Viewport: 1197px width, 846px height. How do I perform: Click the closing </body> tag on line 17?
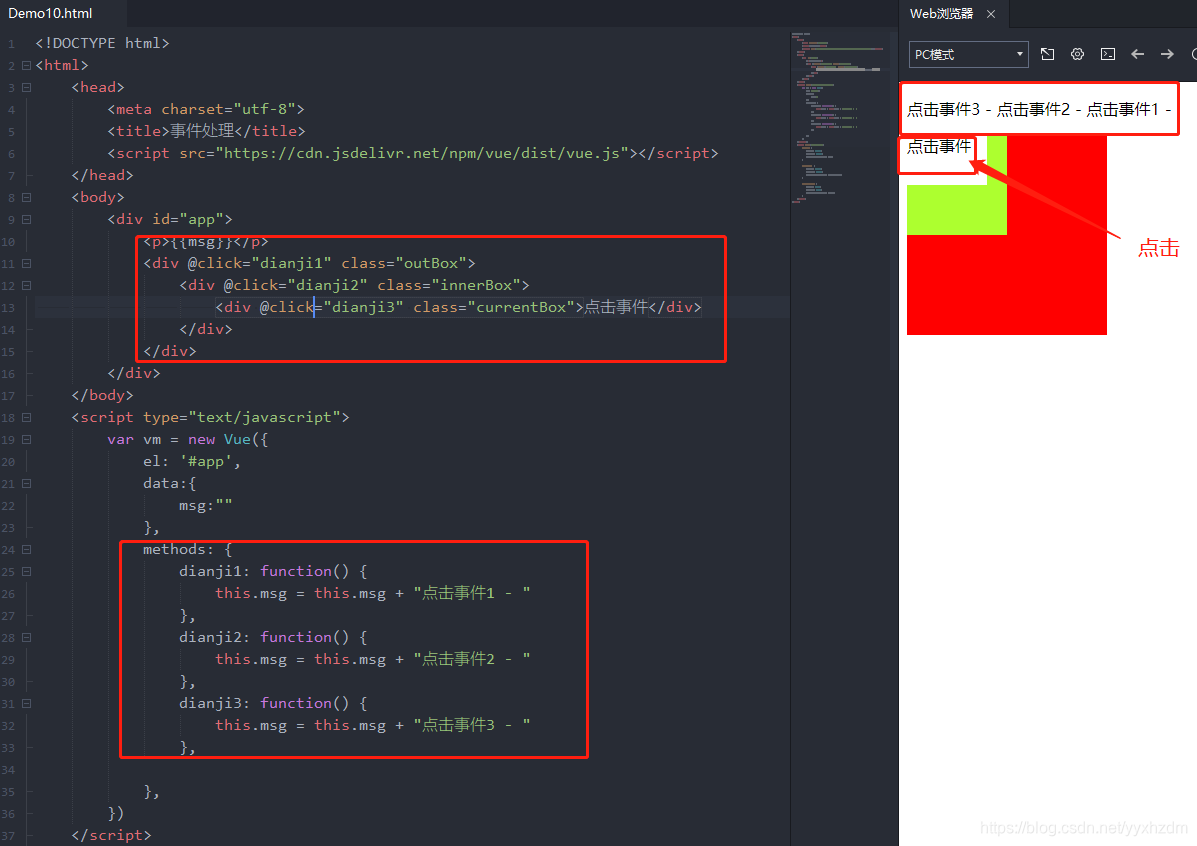[102, 396]
